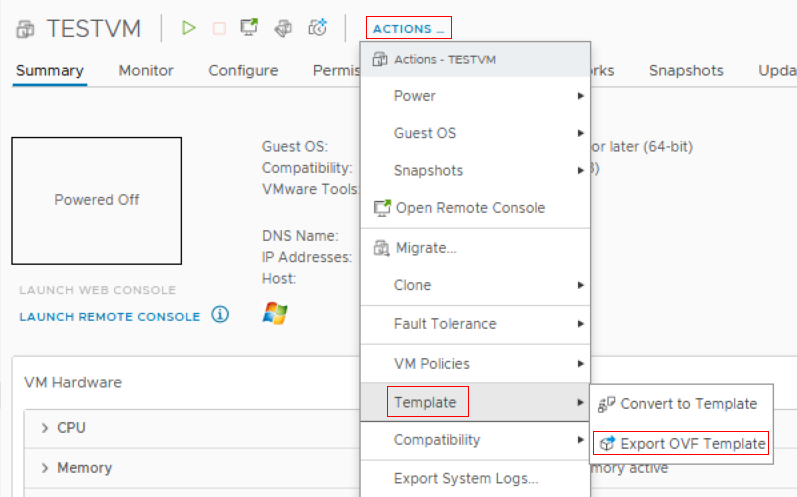Click the Actions - TESTVM menu header
This screenshot has height=497, width=797.
point(475,59)
